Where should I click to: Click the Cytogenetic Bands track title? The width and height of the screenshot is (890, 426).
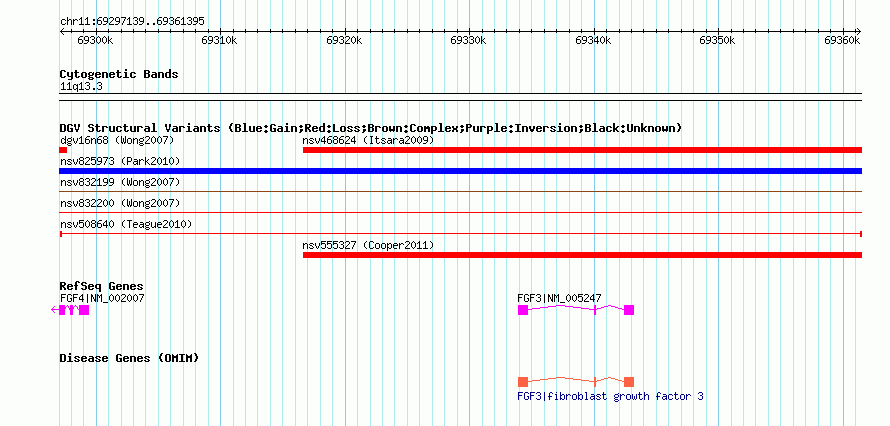pos(119,74)
